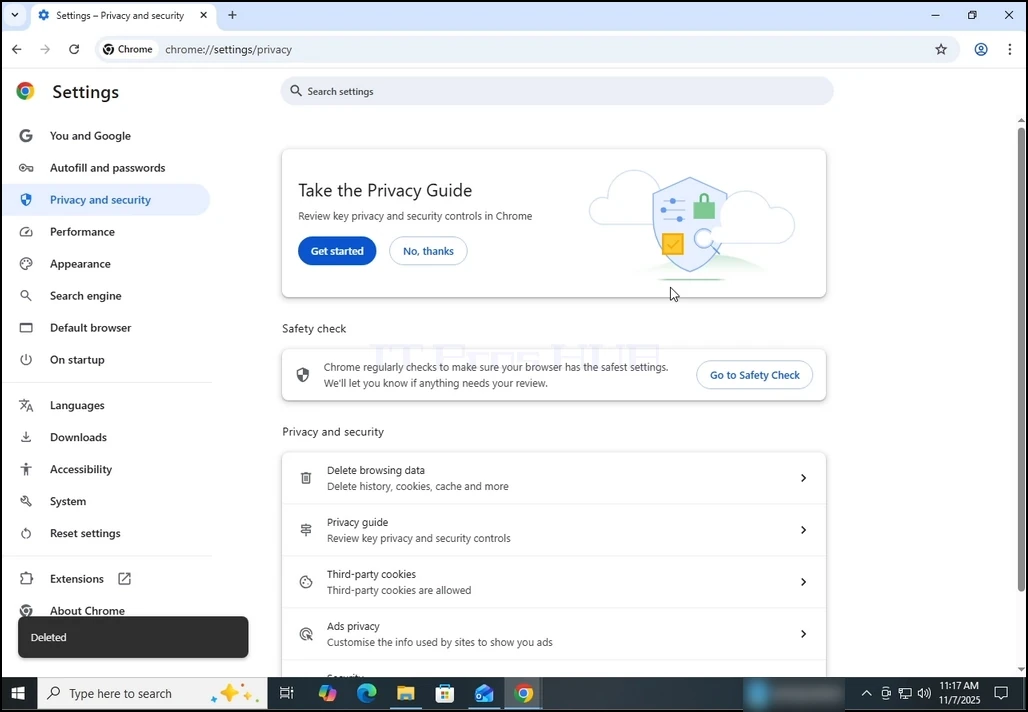Open Default browser settings

coord(90,328)
